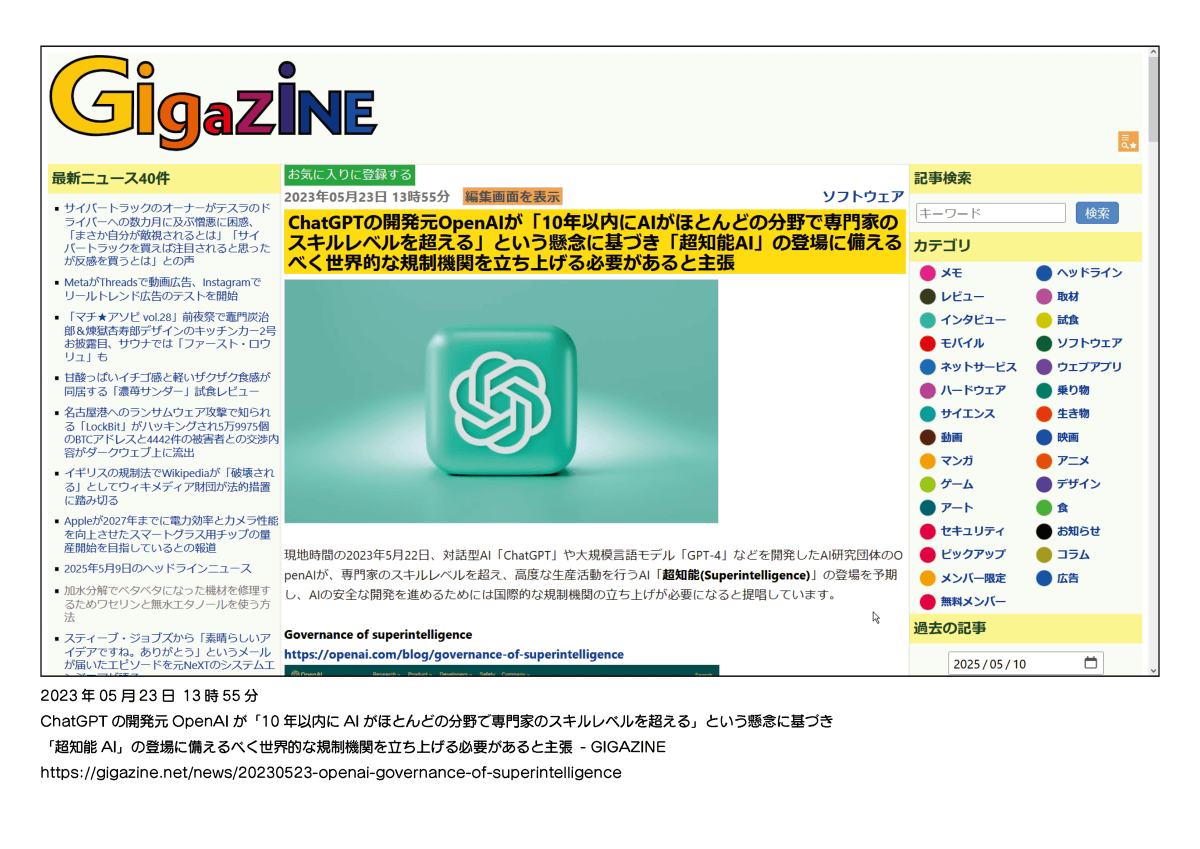Click the colored dot beside ゲーム

tap(928, 484)
